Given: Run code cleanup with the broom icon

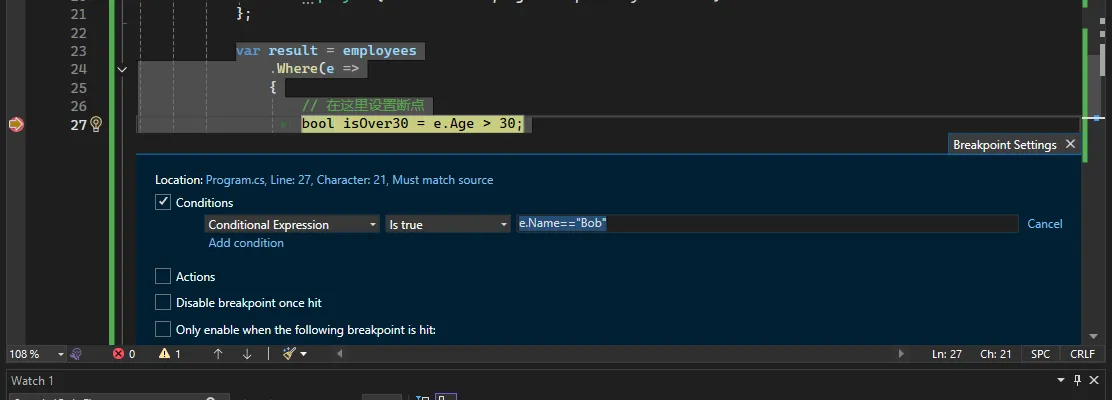Looking at the screenshot, I should coord(289,353).
